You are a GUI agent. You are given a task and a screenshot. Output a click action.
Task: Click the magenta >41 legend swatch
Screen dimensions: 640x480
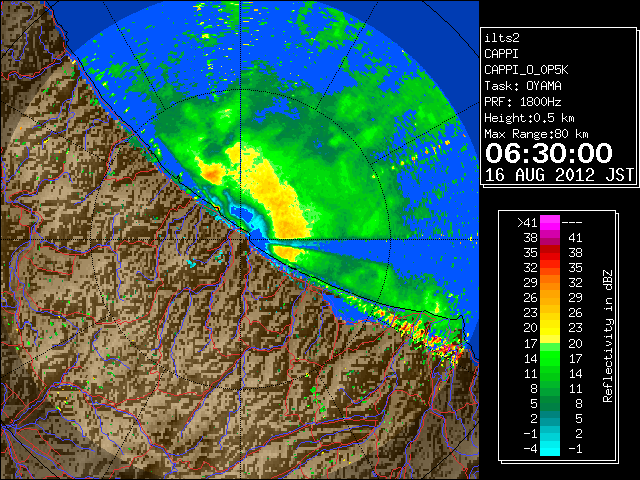pyautogui.click(x=550, y=223)
